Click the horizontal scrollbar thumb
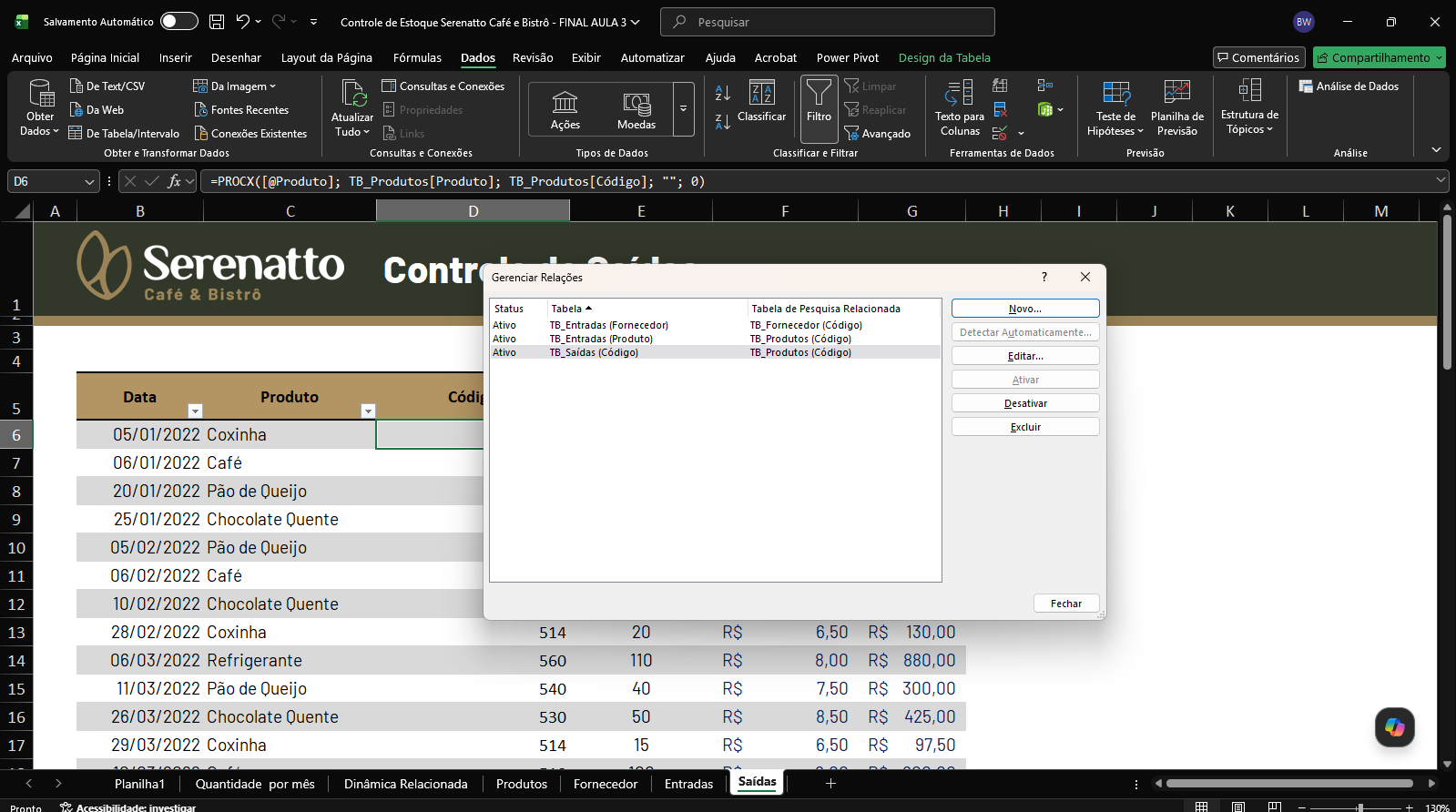This screenshot has height=812, width=1456. (x=1289, y=783)
